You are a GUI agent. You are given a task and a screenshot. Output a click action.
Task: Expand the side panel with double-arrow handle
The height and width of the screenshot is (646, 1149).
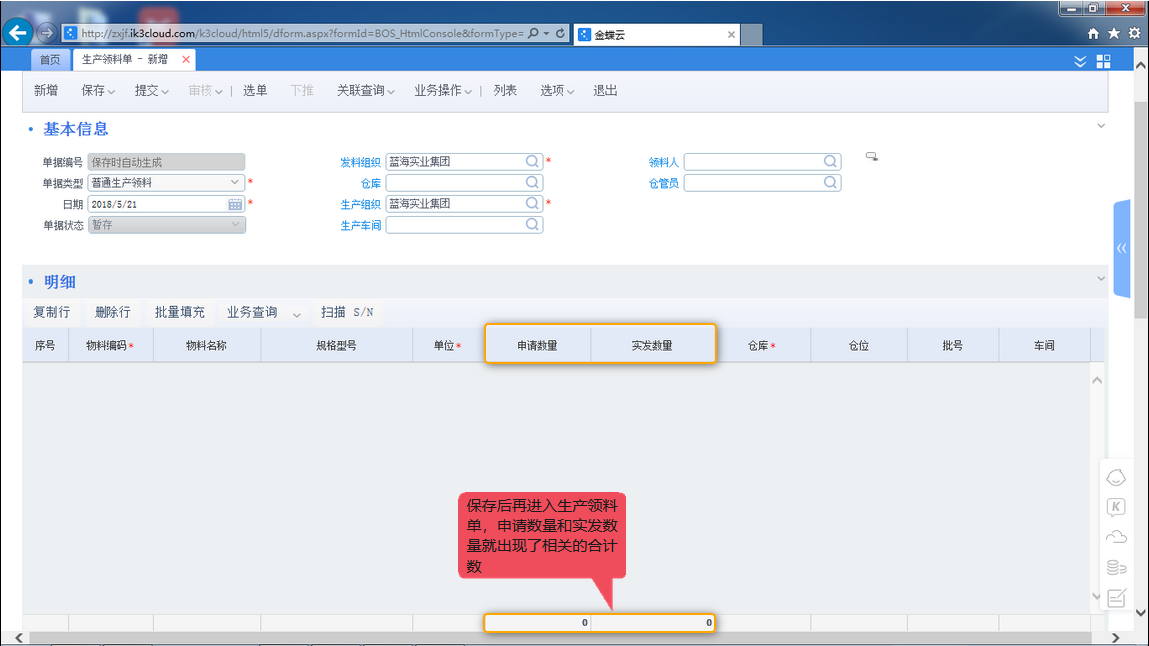tap(1122, 249)
